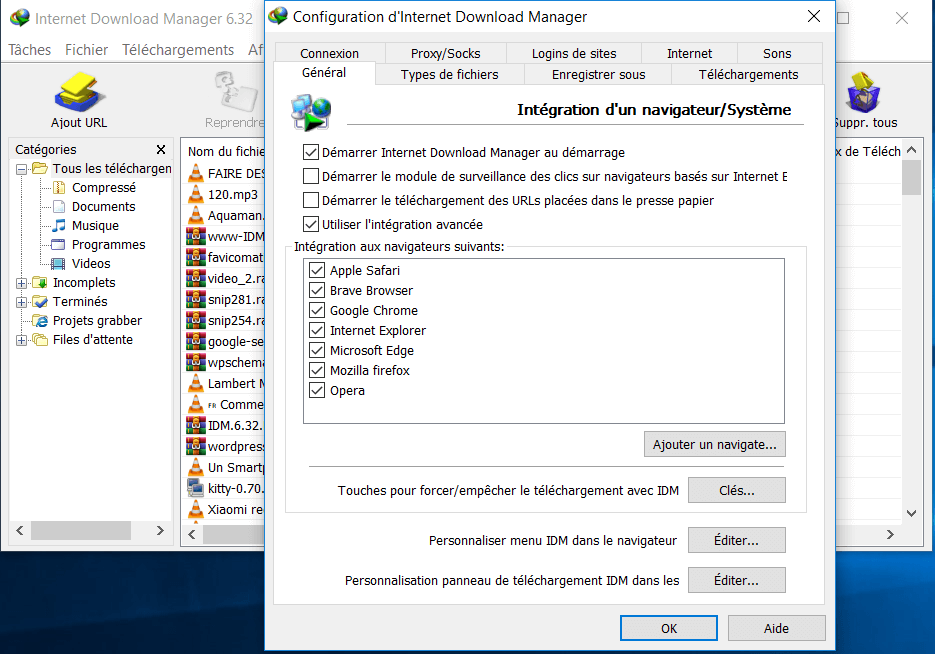Expand the Files d'attente tree node
This screenshot has width=935, height=654.
click(21, 340)
